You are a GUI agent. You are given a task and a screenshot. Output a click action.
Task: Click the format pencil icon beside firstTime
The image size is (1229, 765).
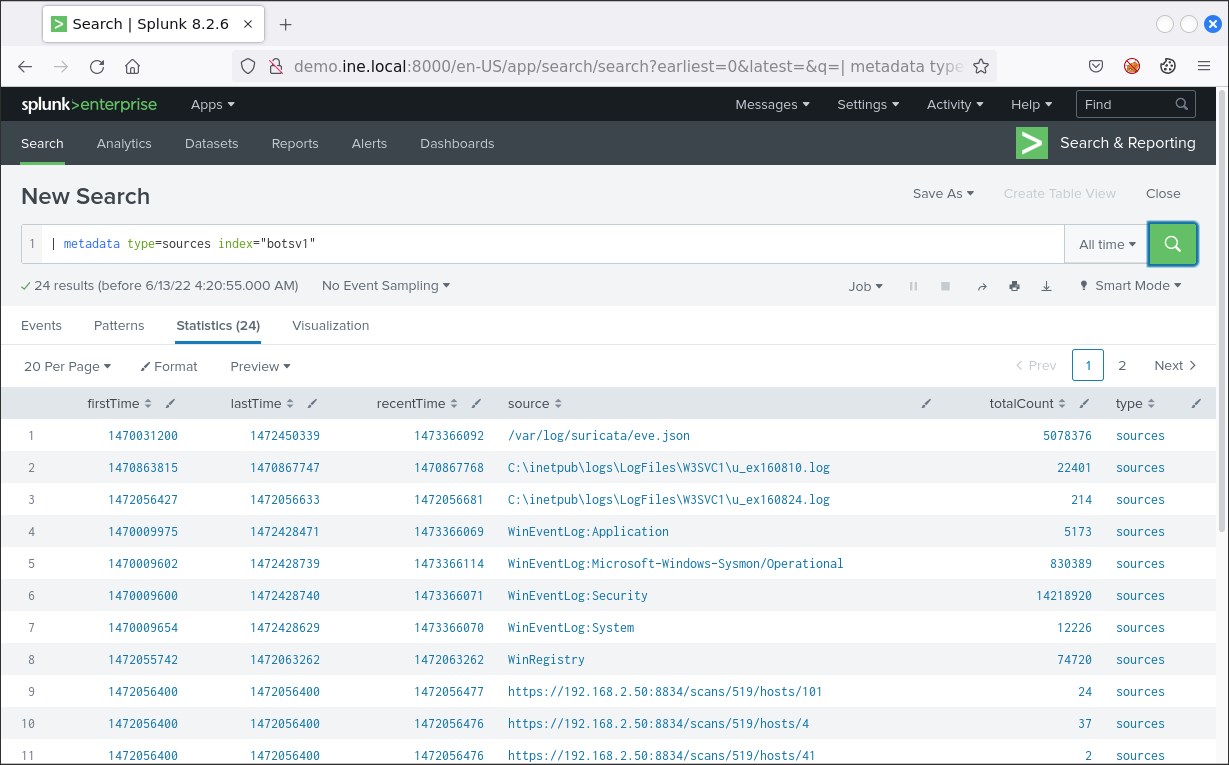pos(170,404)
